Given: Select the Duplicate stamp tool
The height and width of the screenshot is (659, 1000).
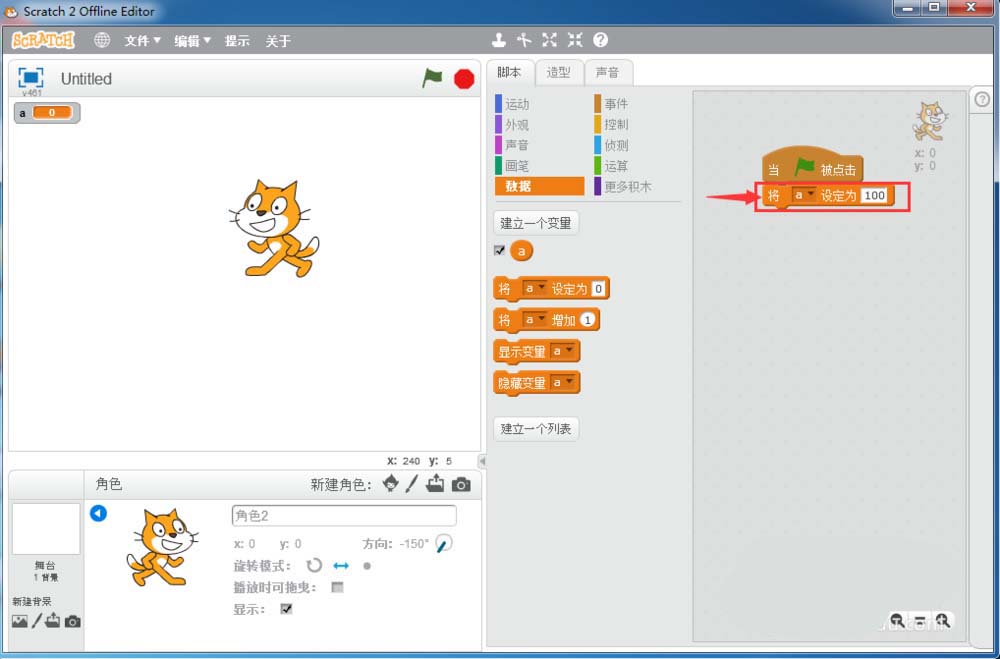Looking at the screenshot, I should point(499,40).
